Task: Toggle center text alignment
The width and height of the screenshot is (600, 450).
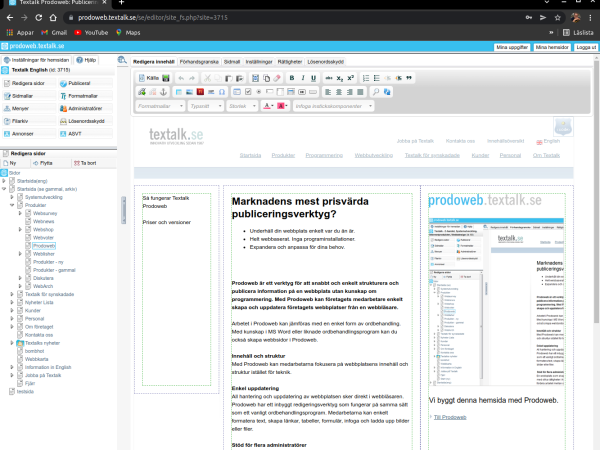Action: point(339,92)
